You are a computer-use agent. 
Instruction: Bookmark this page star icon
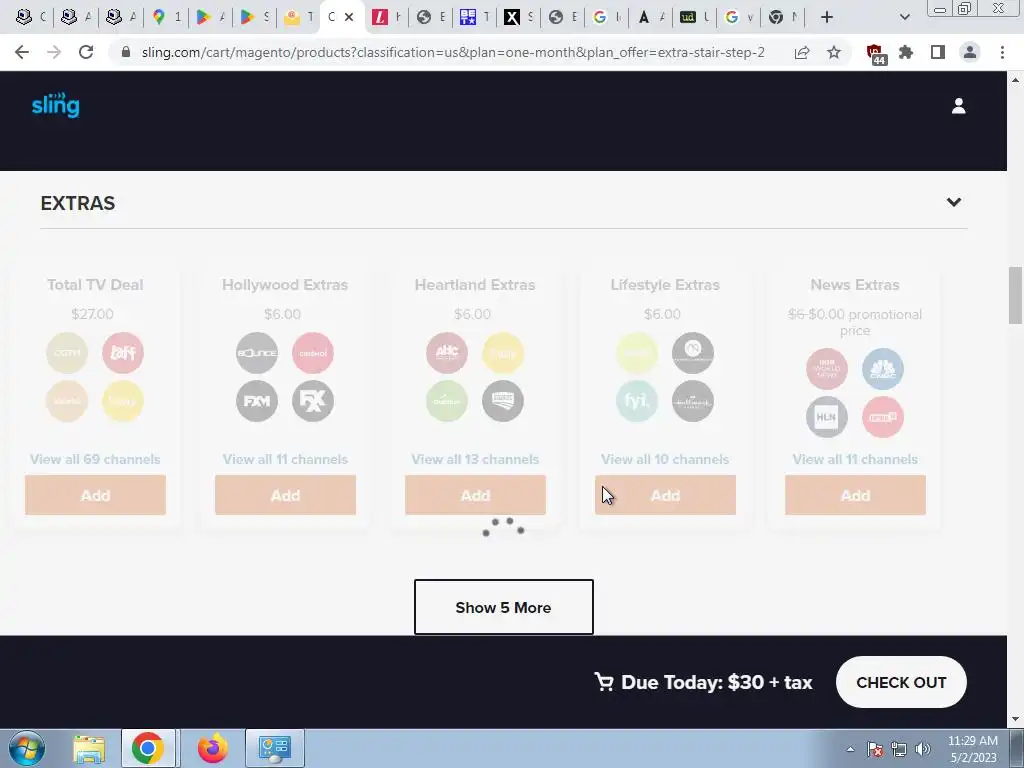coord(834,52)
